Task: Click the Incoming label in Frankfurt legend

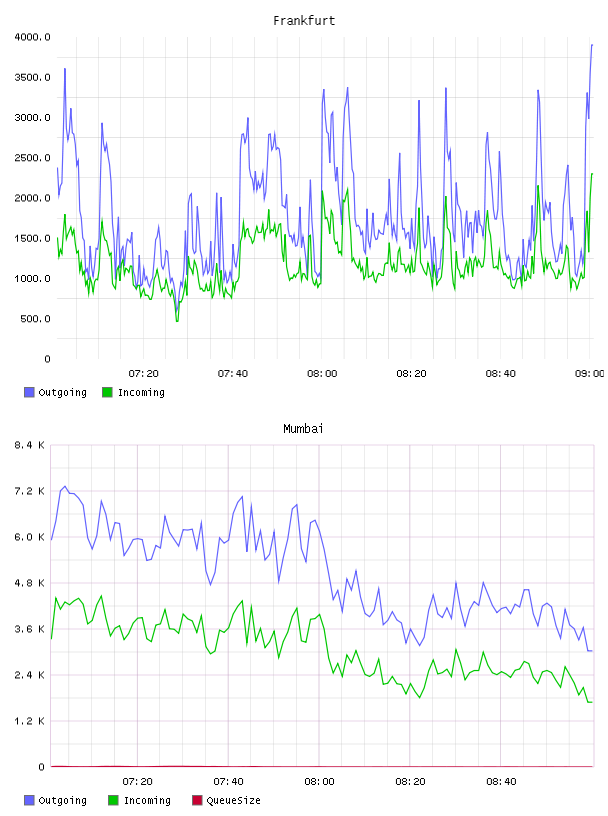Action: click(142, 392)
